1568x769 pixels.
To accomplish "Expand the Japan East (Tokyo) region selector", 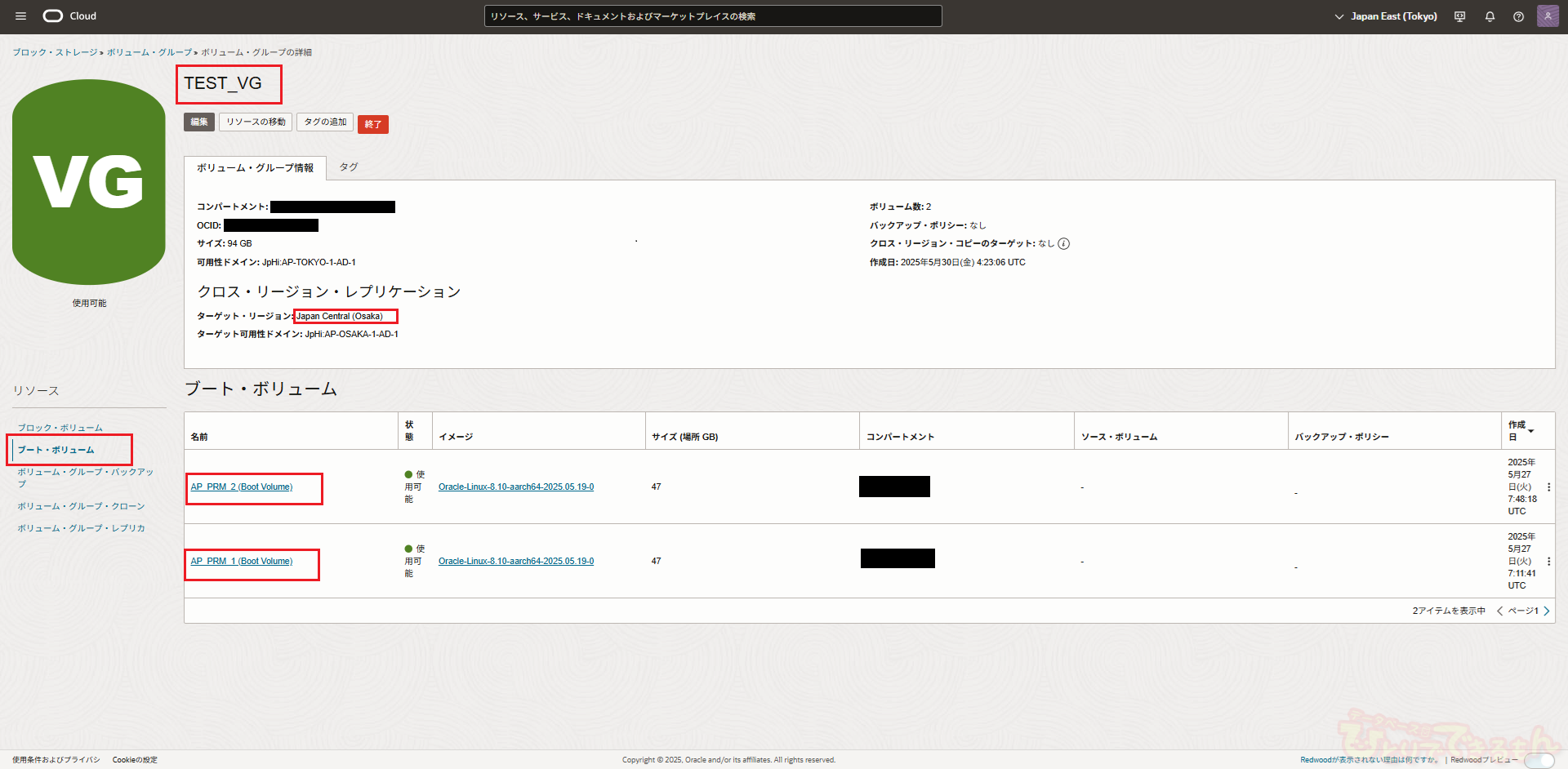I will (x=1386, y=16).
